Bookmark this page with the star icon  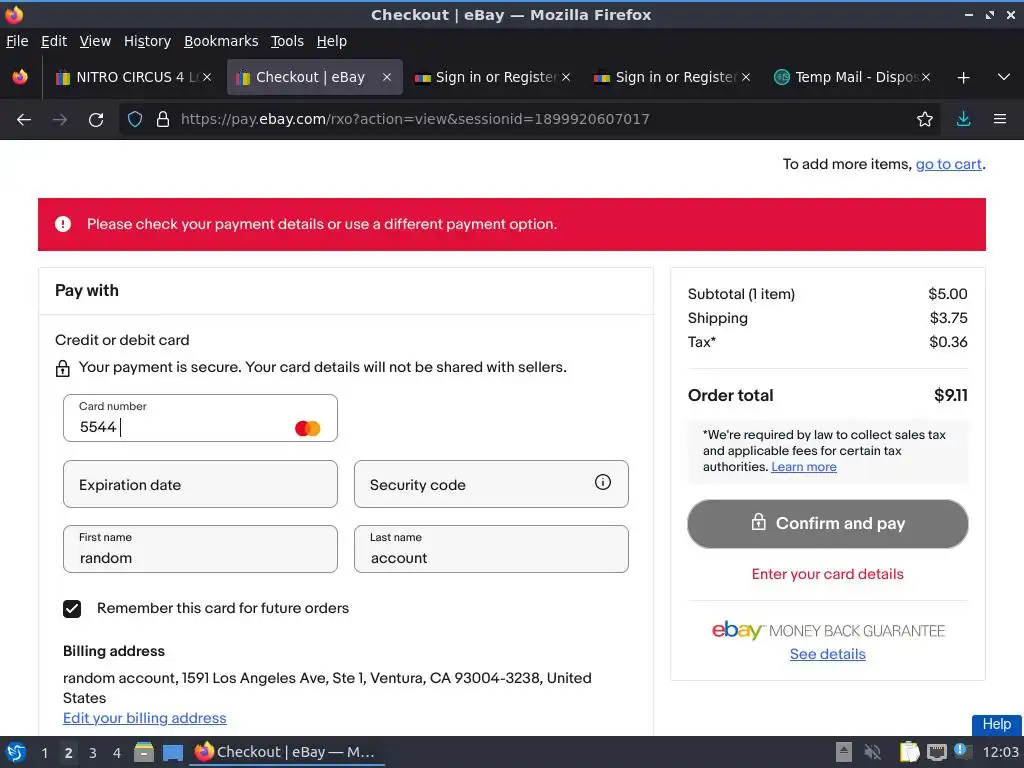(924, 119)
